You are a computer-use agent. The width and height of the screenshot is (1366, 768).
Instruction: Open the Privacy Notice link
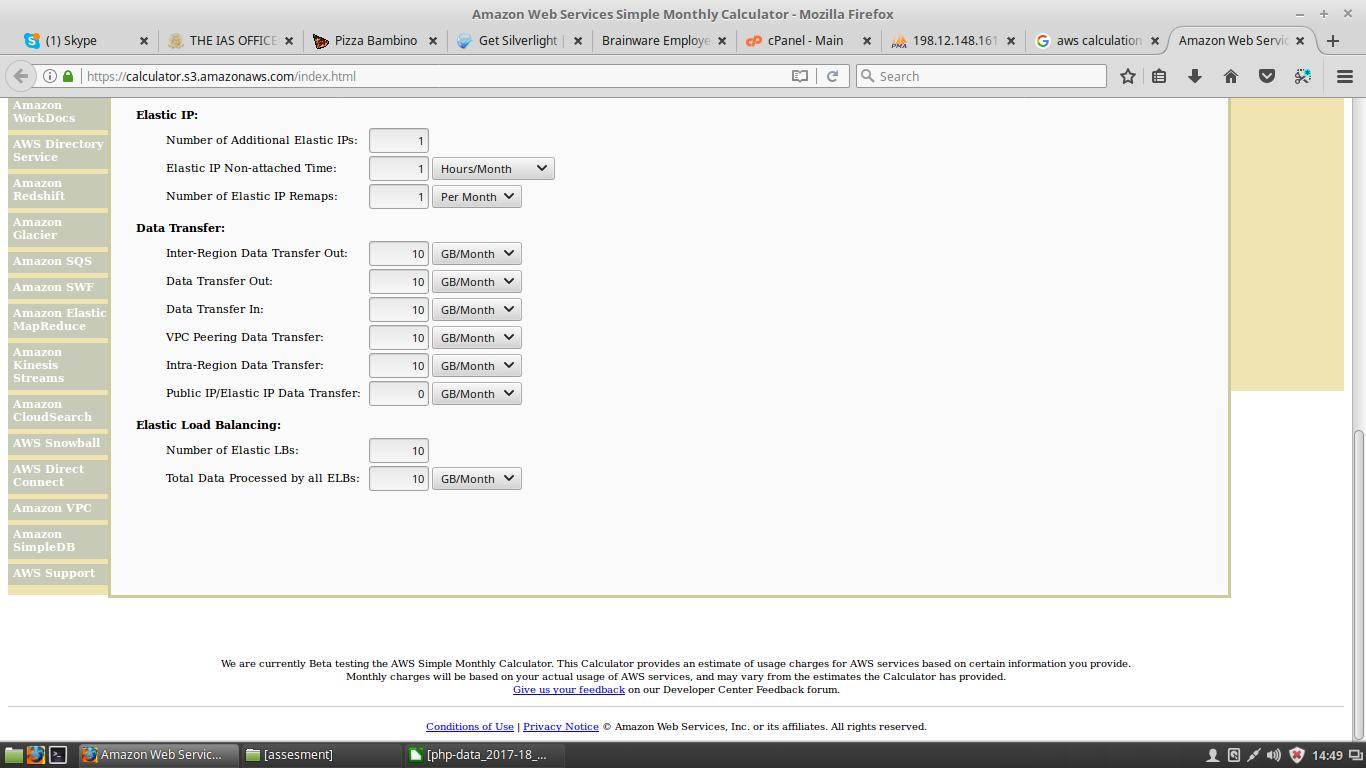[x=561, y=726]
